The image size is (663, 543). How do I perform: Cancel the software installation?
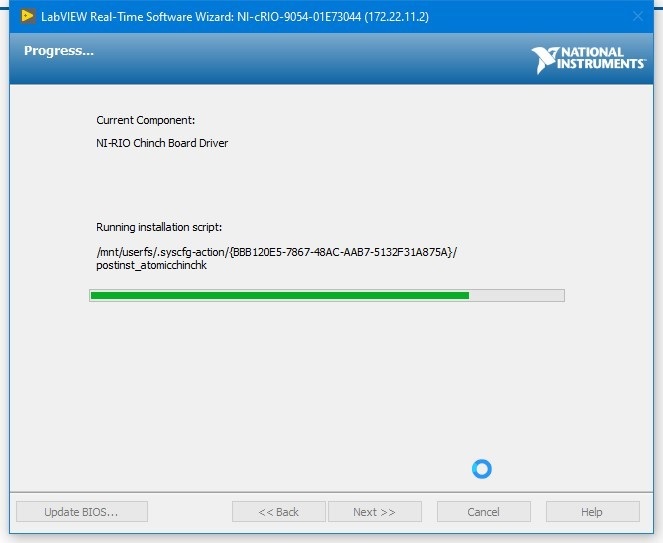click(484, 512)
